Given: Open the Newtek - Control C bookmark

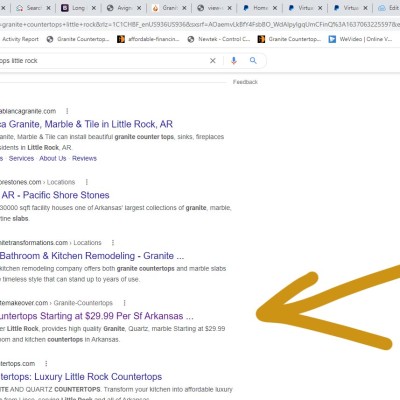Looking at the screenshot, I should point(219,39).
